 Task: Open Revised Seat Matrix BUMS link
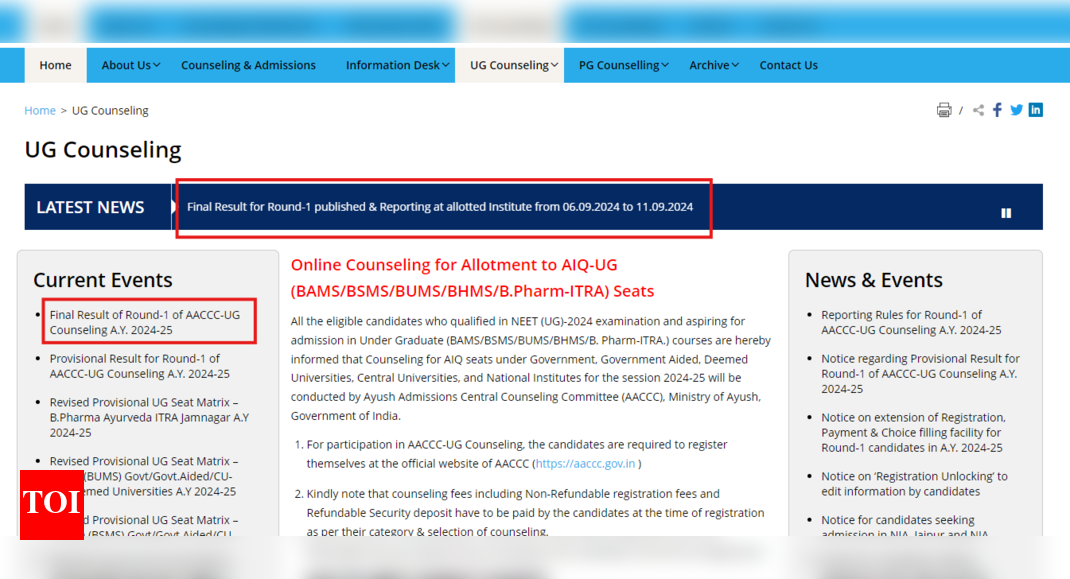143,476
